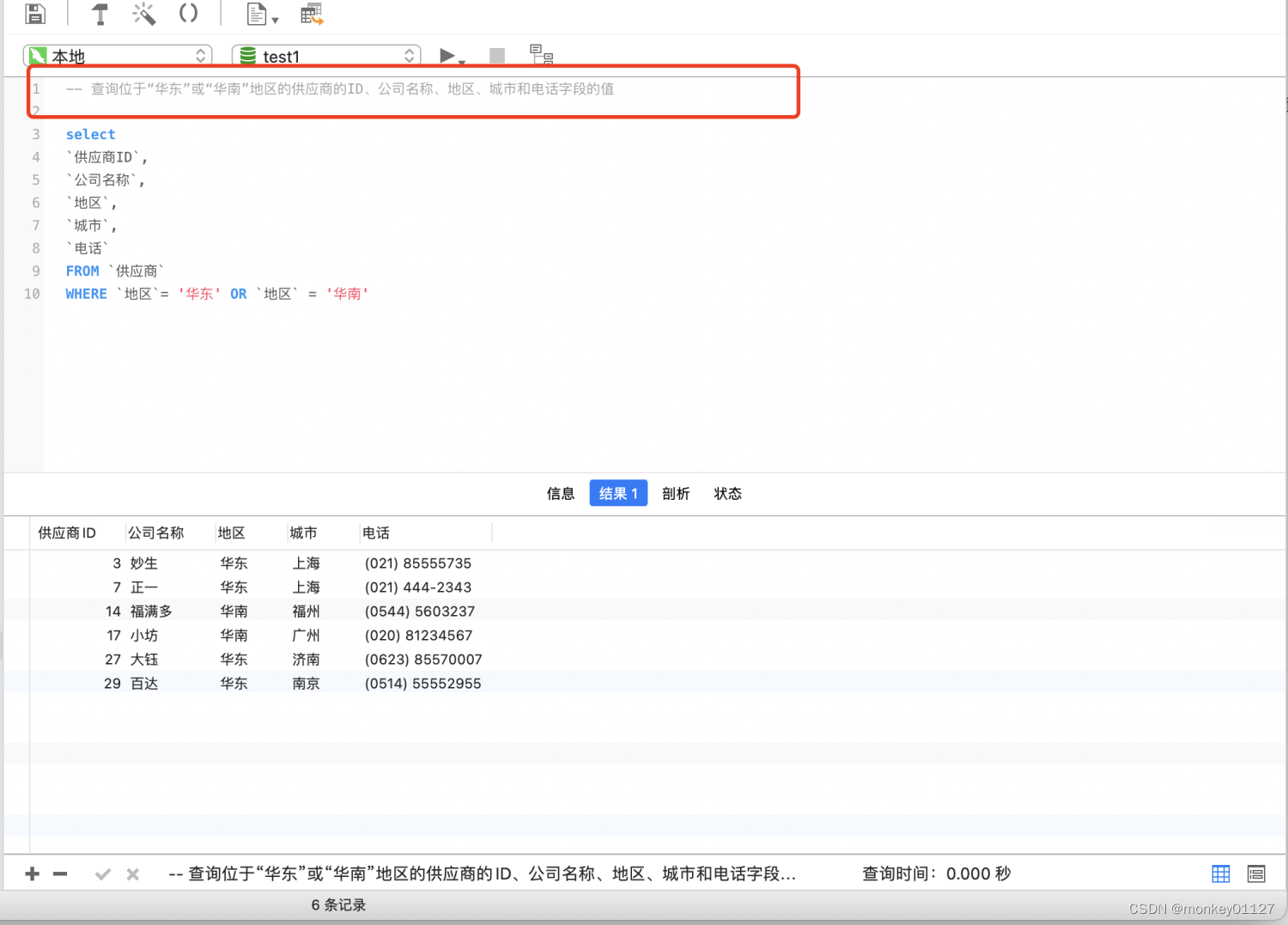
Task: Beautify SQL with the magic wand icon
Action: coord(143,14)
